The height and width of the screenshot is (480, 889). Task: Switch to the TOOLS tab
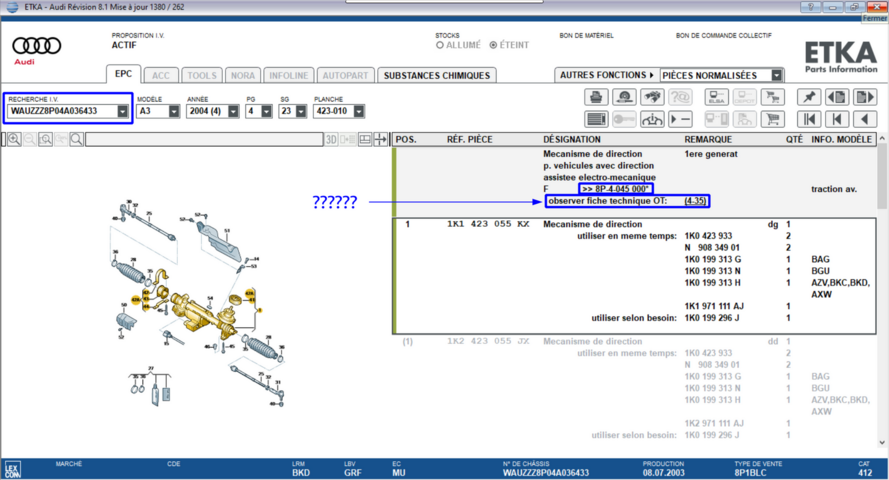pyautogui.click(x=202, y=75)
